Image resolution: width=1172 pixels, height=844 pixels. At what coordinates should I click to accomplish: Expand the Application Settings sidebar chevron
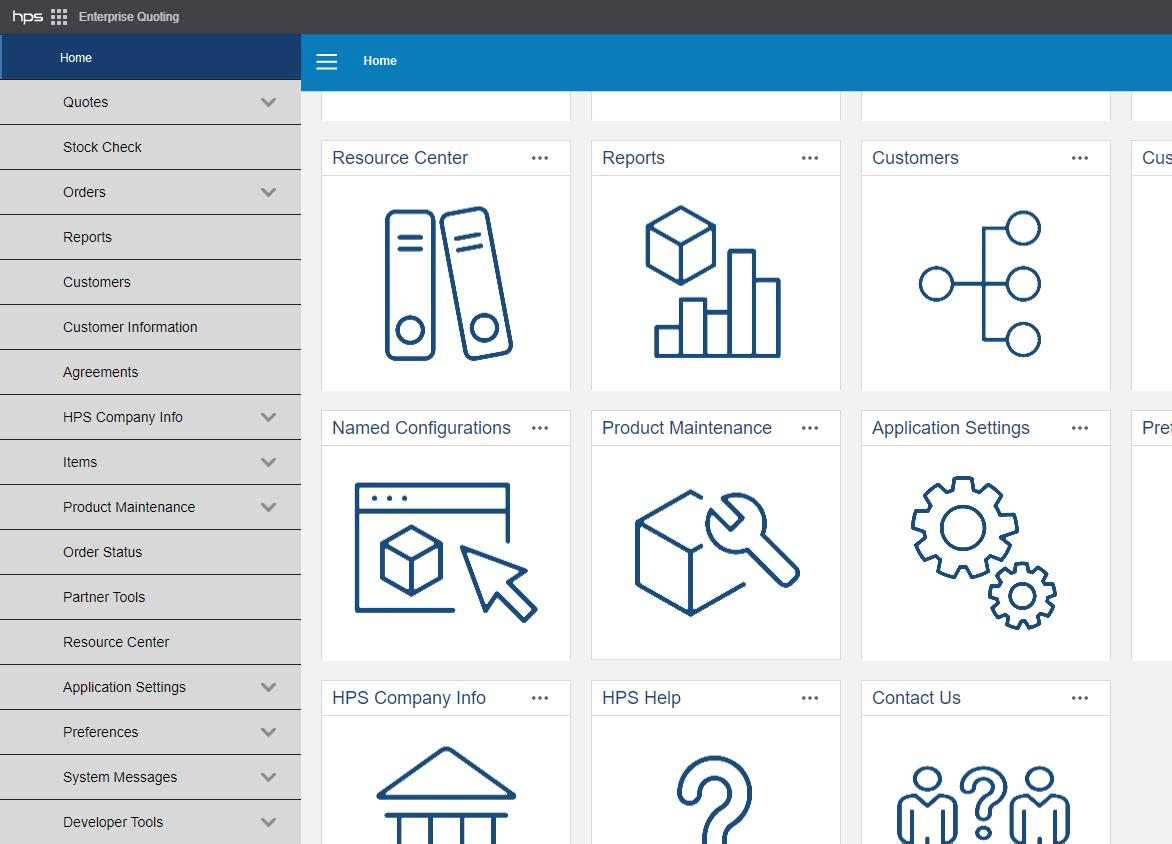click(x=268, y=687)
